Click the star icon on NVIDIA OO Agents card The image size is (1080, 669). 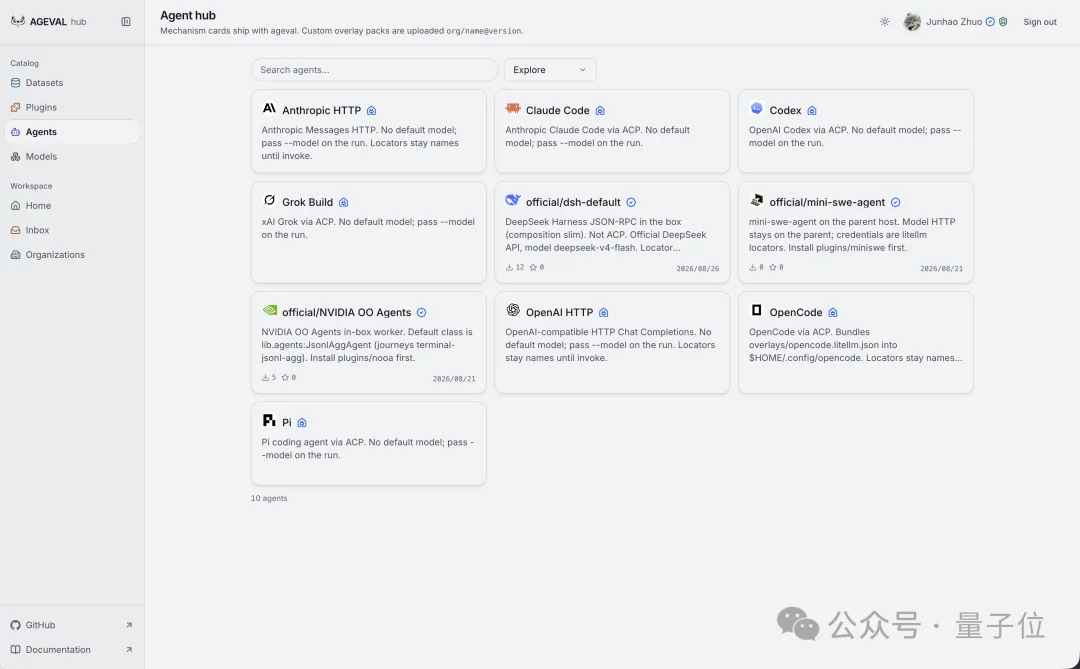click(285, 378)
